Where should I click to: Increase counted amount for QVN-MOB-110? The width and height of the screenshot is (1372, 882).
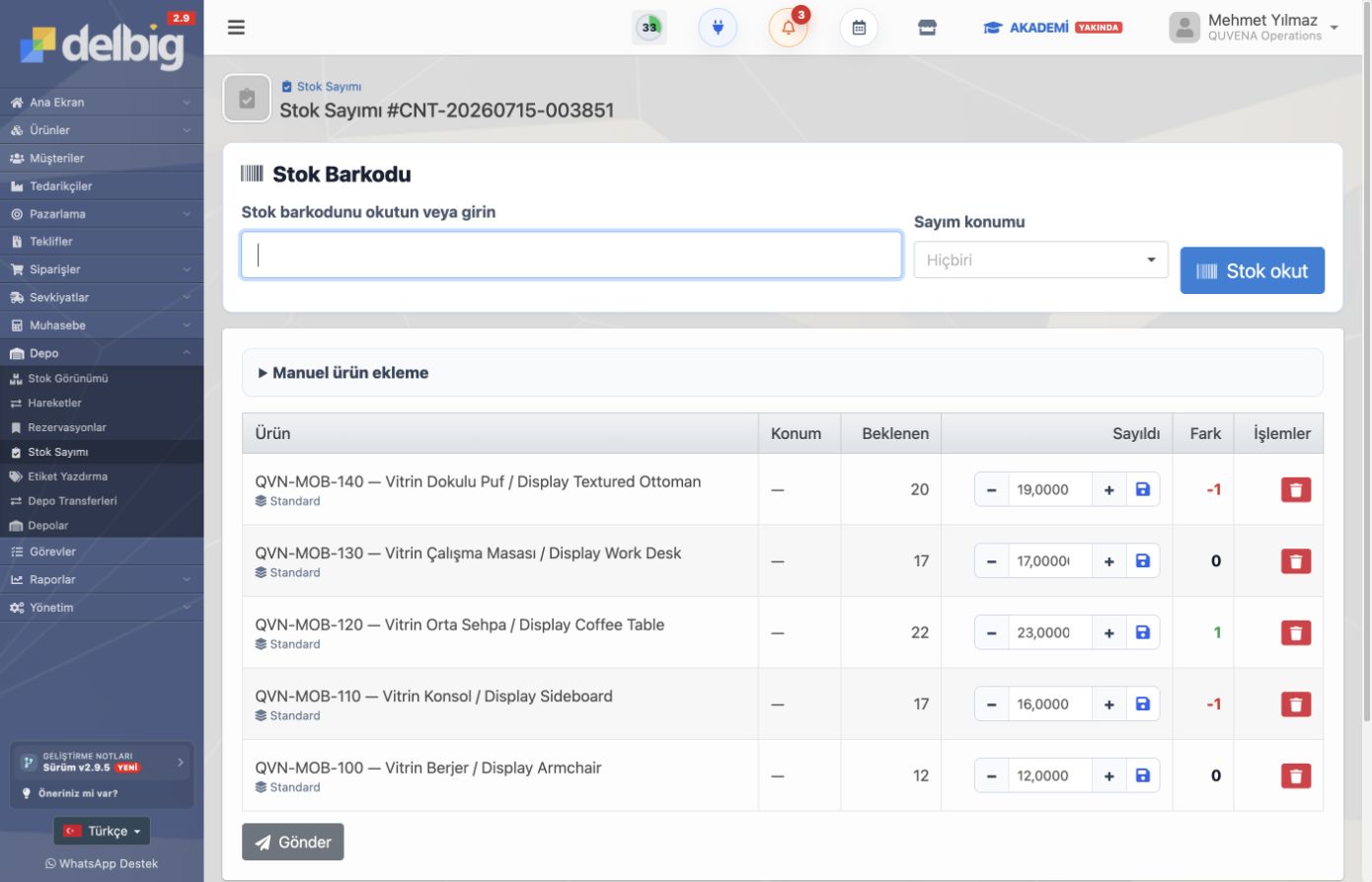click(1109, 704)
